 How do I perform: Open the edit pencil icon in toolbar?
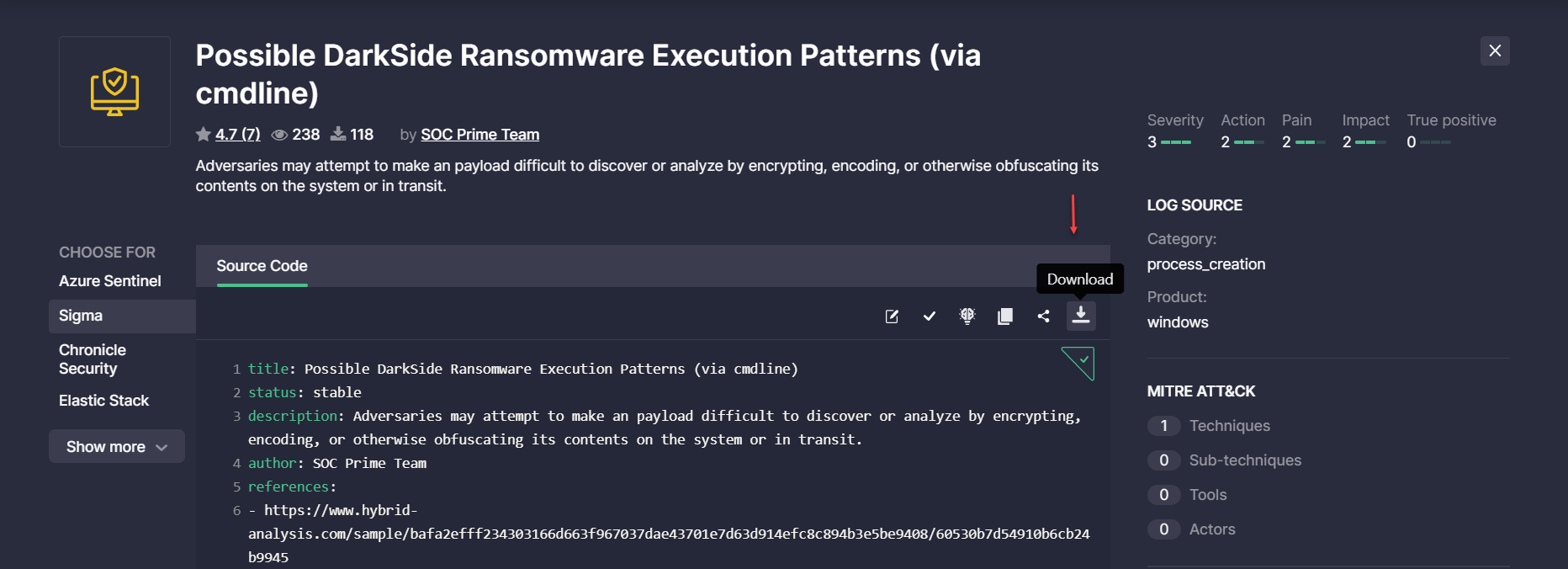(892, 316)
